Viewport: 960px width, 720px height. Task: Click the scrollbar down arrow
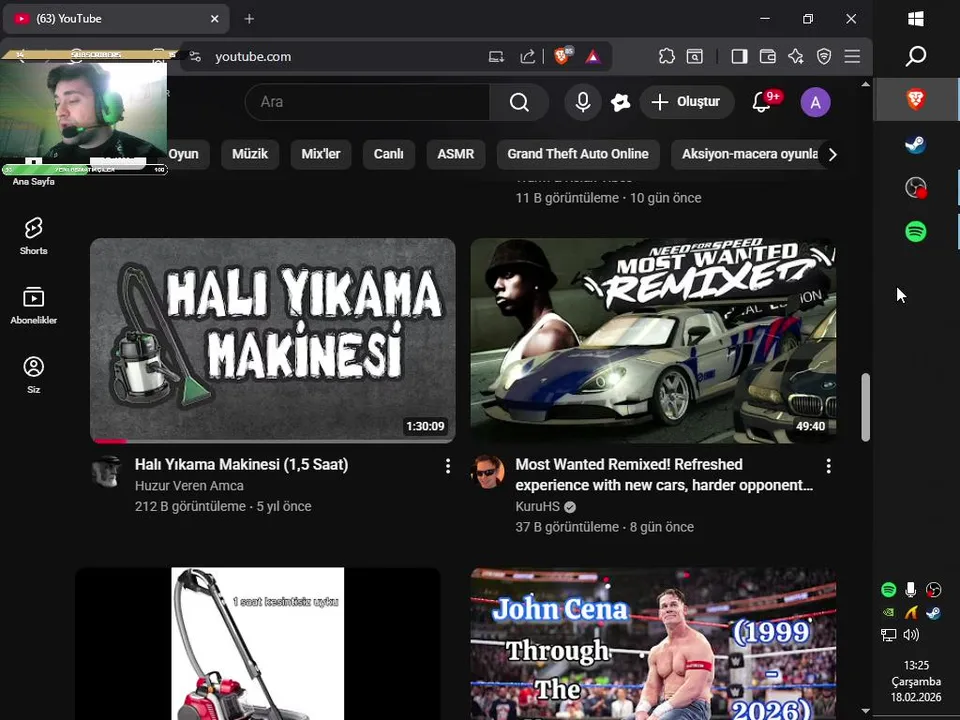point(865,711)
